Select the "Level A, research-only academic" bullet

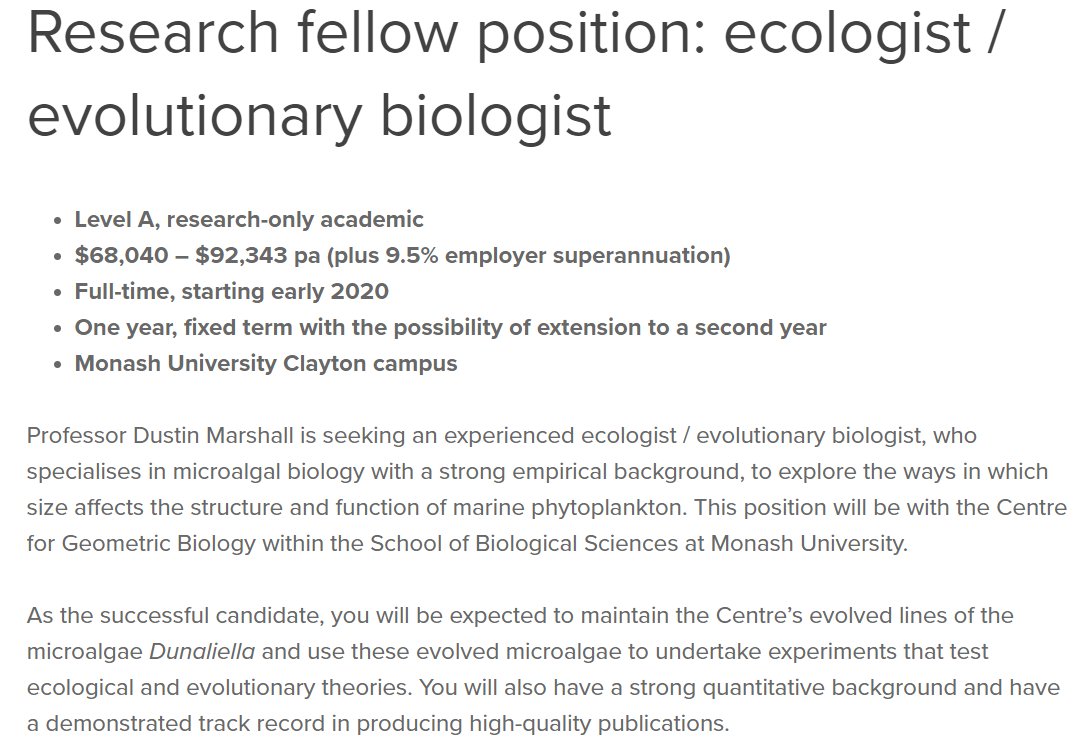click(249, 220)
